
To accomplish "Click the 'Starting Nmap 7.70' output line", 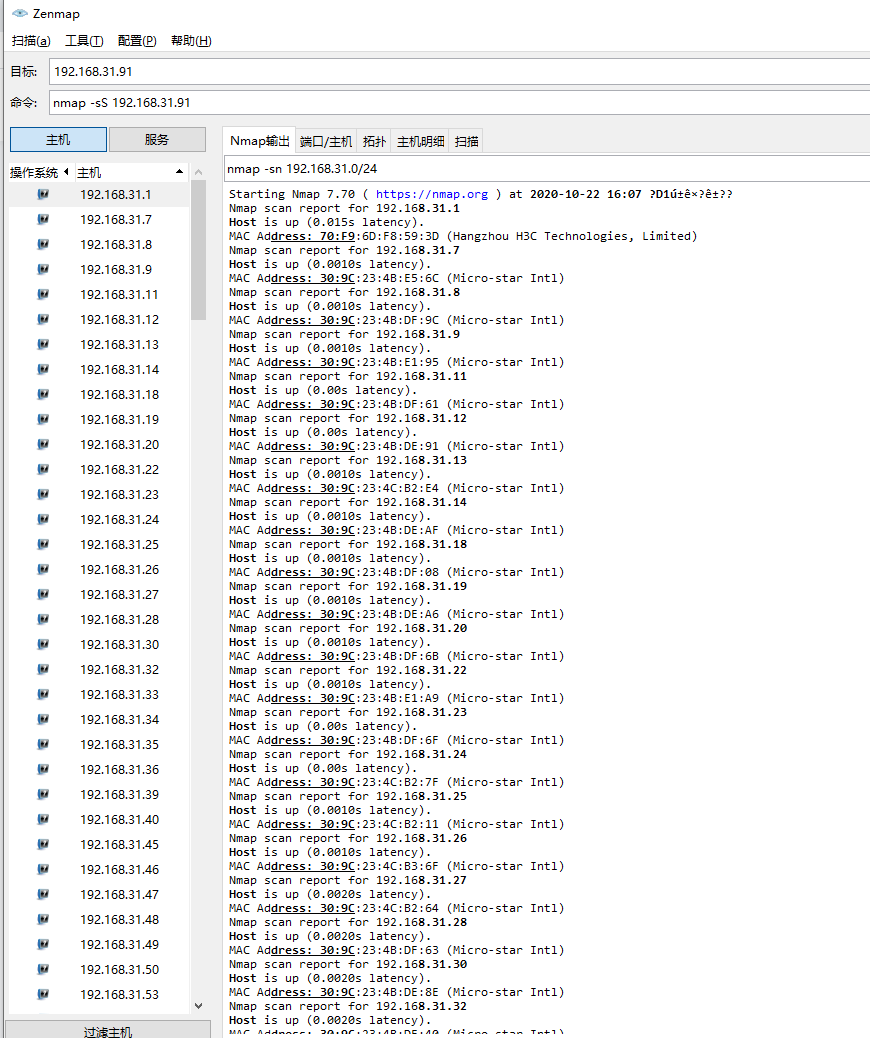I will coord(481,194).
